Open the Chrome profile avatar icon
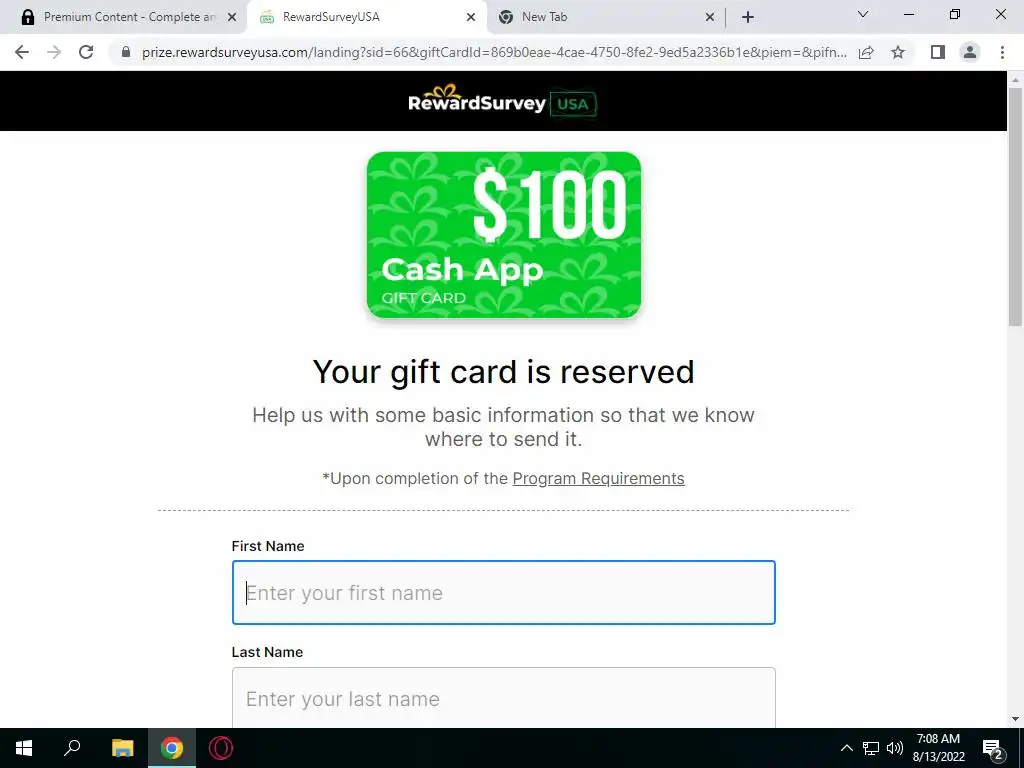The image size is (1024, 768). pos(970,52)
